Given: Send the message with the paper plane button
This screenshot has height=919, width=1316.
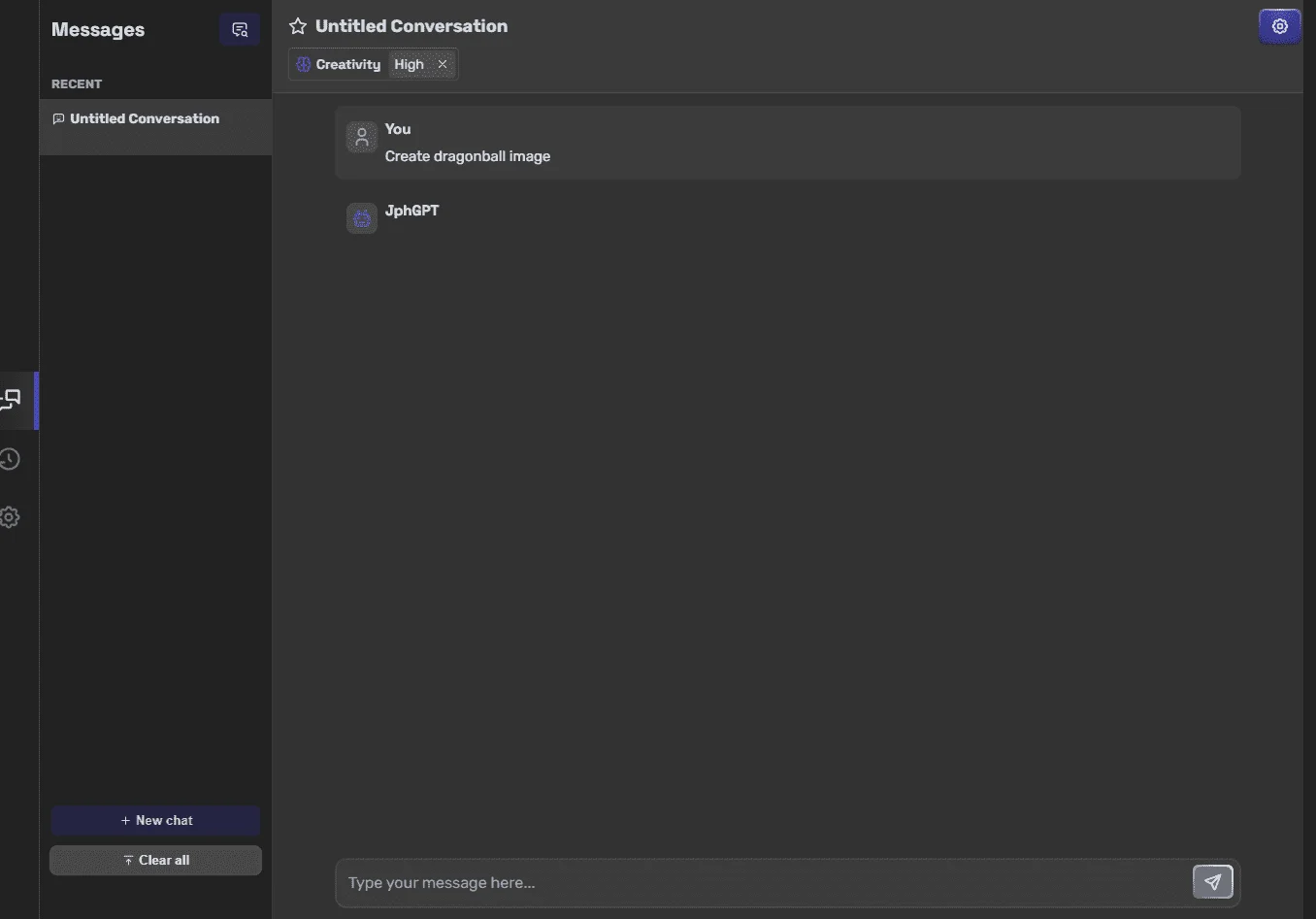Looking at the screenshot, I should pos(1212,882).
